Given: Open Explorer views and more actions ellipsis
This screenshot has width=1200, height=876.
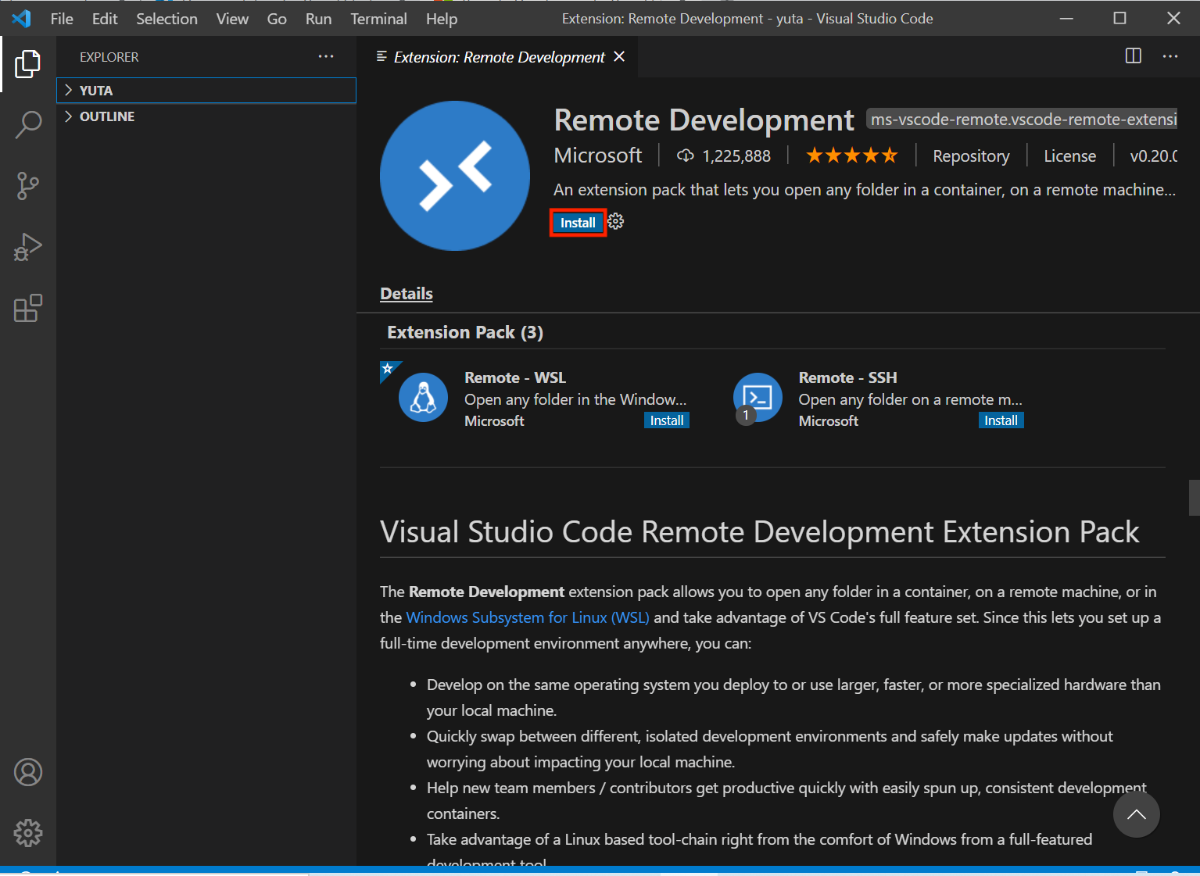Looking at the screenshot, I should pos(326,57).
